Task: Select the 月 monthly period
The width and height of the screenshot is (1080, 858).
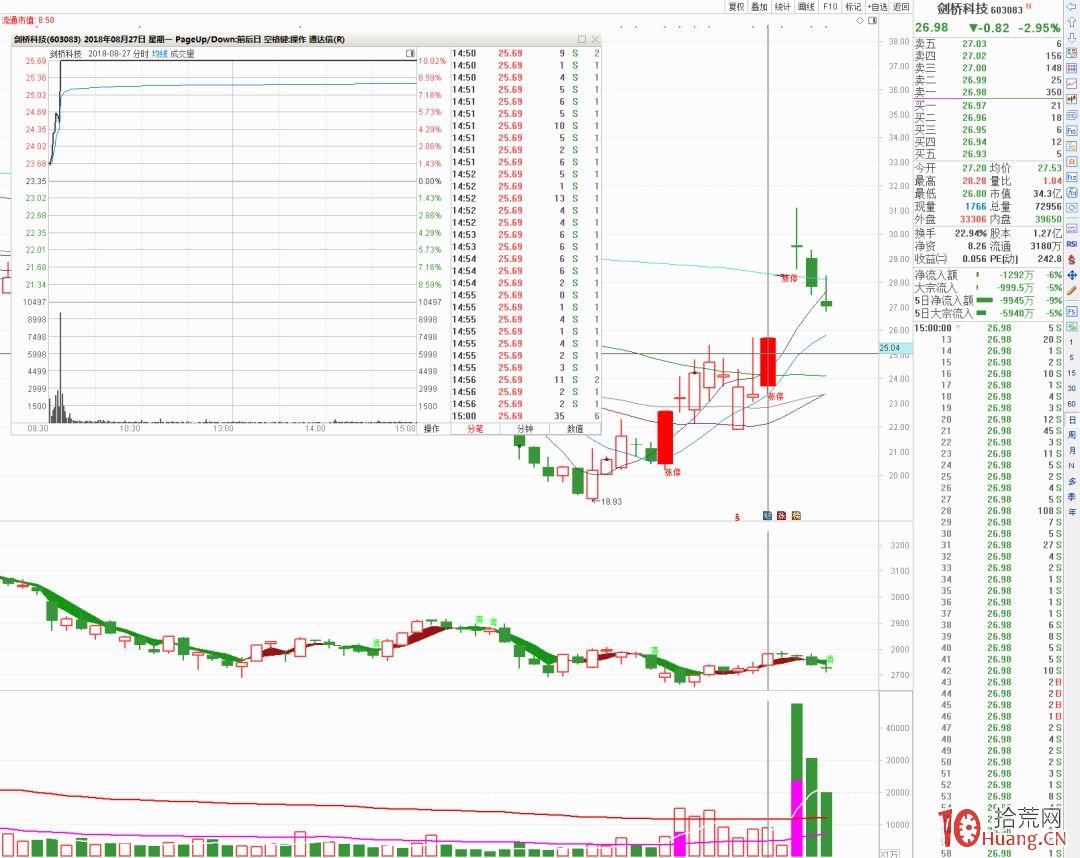Action: click(x=1072, y=450)
